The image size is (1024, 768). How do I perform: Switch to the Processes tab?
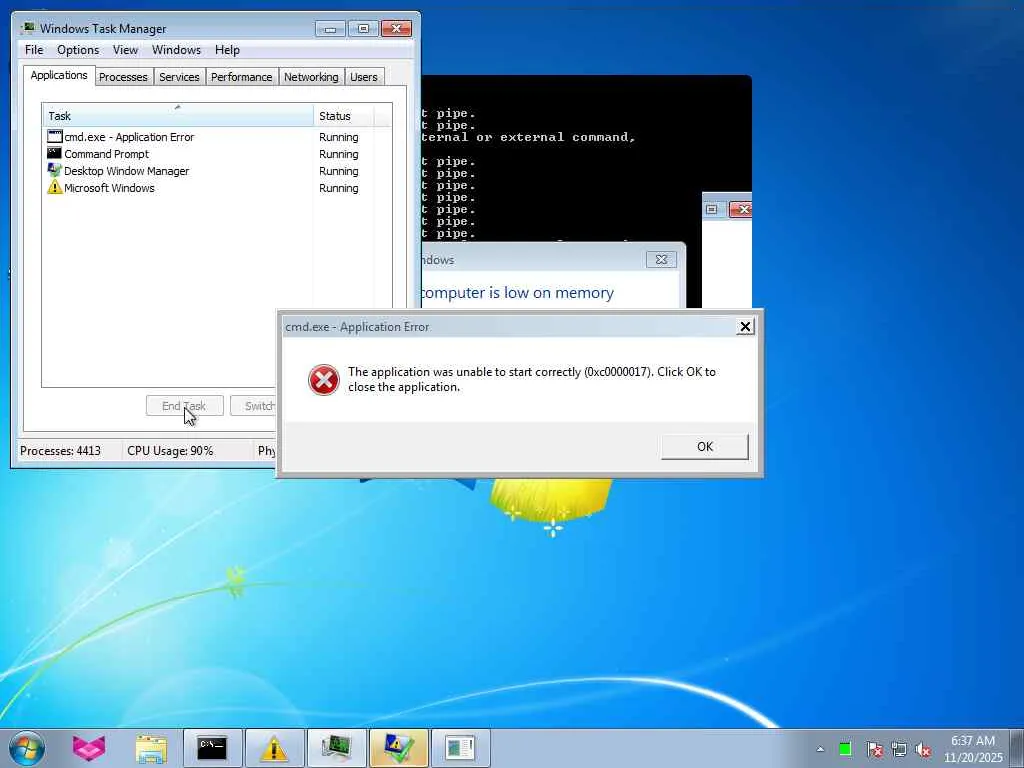(x=123, y=77)
